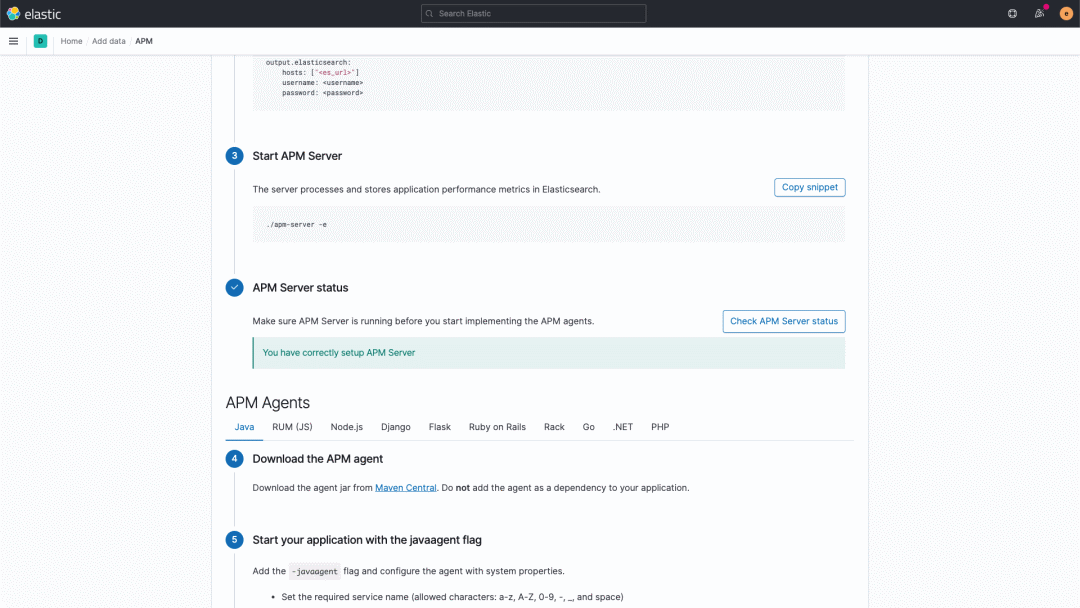This screenshot has width=1080, height=608.
Task: Open the hamburger navigation menu
Action: [x=13, y=41]
